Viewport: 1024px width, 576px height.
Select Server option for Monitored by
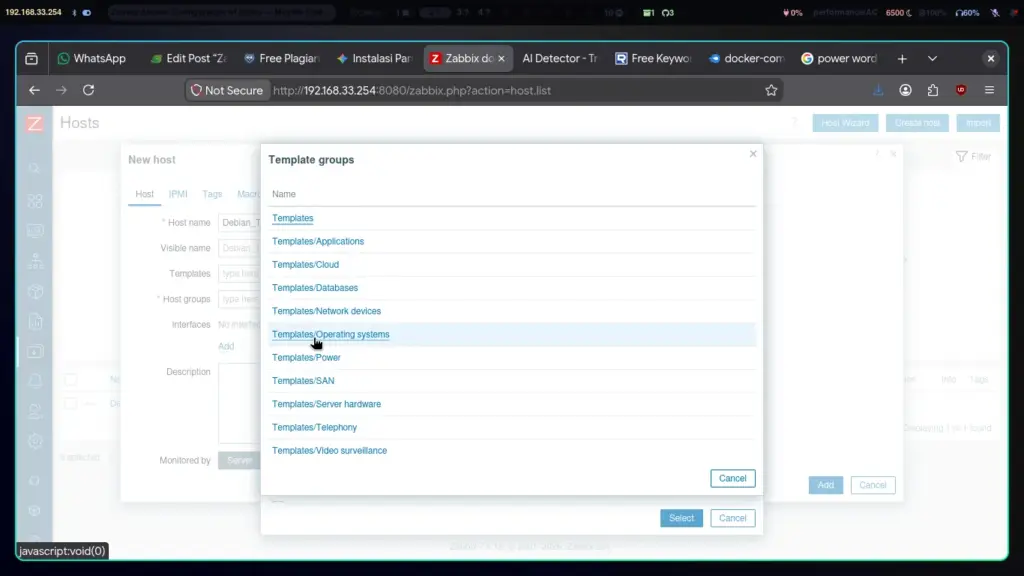point(239,460)
